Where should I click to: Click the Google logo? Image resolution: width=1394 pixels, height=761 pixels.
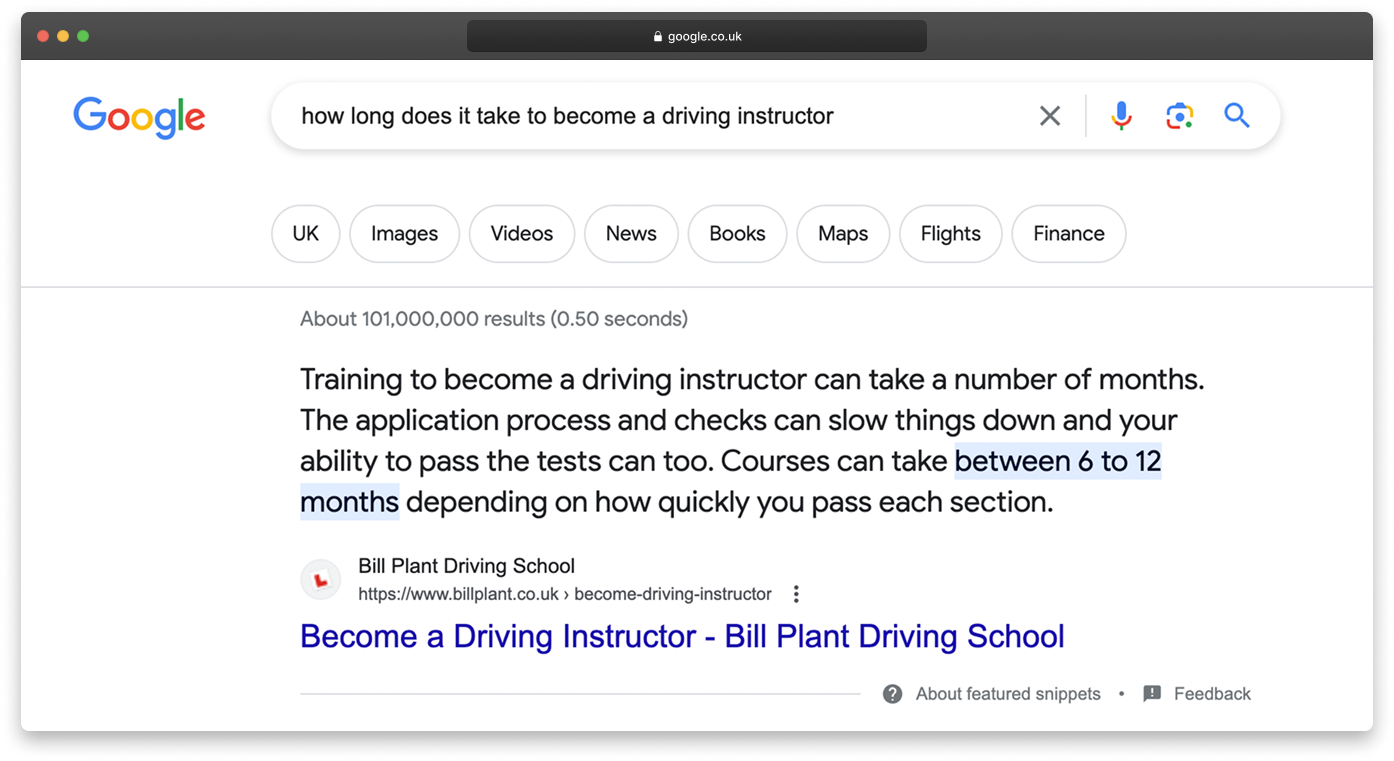click(x=139, y=117)
